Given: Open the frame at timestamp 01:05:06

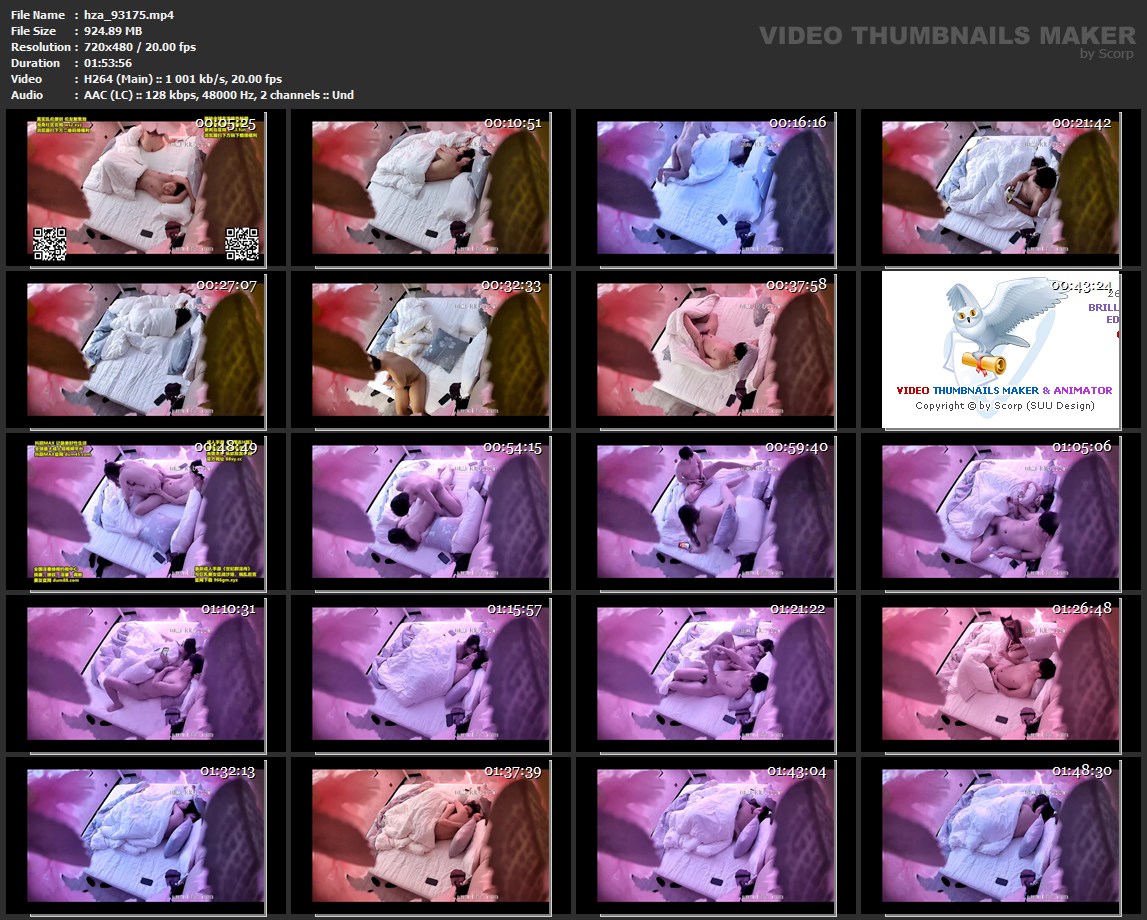Looking at the screenshot, I should click(x=1001, y=512).
